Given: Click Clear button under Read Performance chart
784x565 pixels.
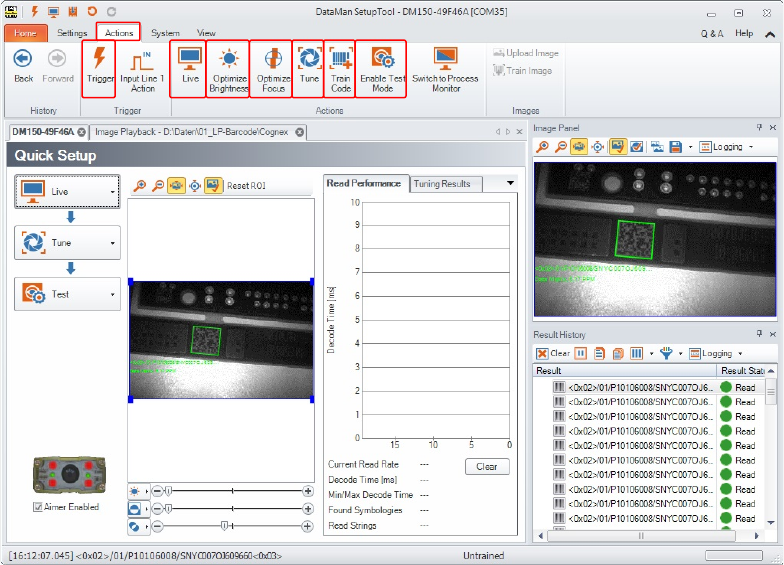Looking at the screenshot, I should click(486, 466).
